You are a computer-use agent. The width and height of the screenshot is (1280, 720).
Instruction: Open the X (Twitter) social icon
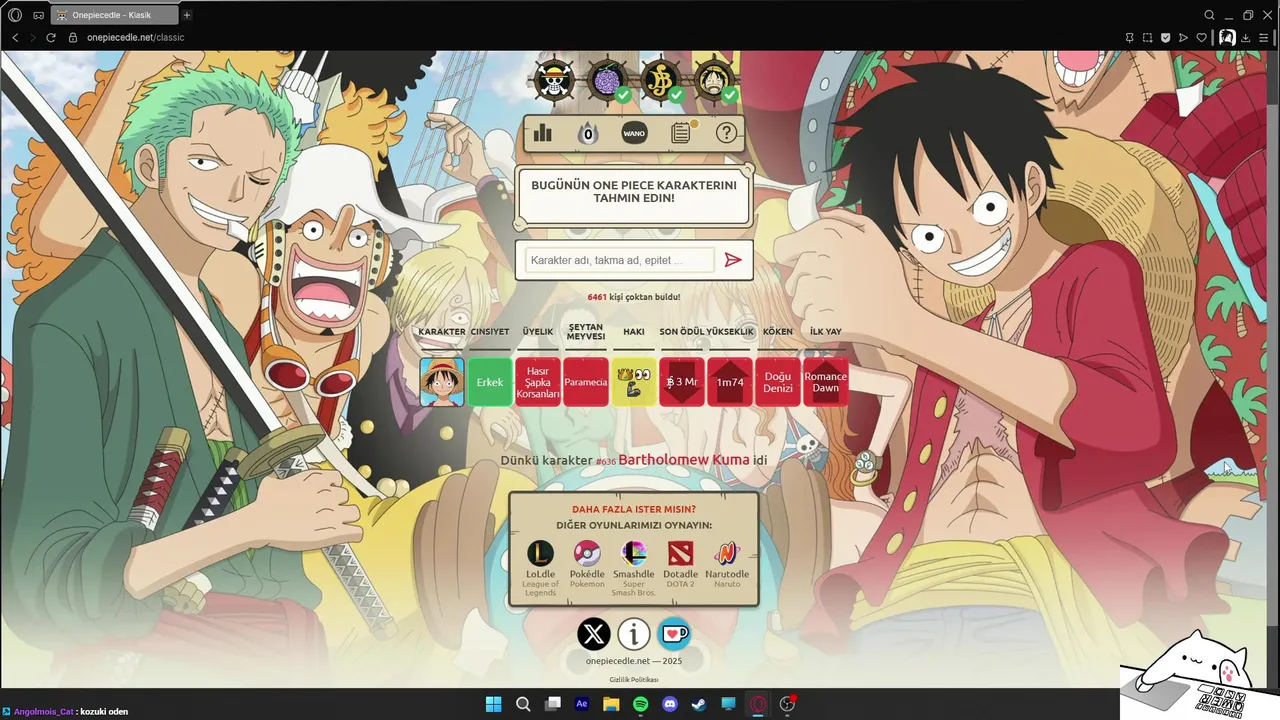click(x=594, y=634)
